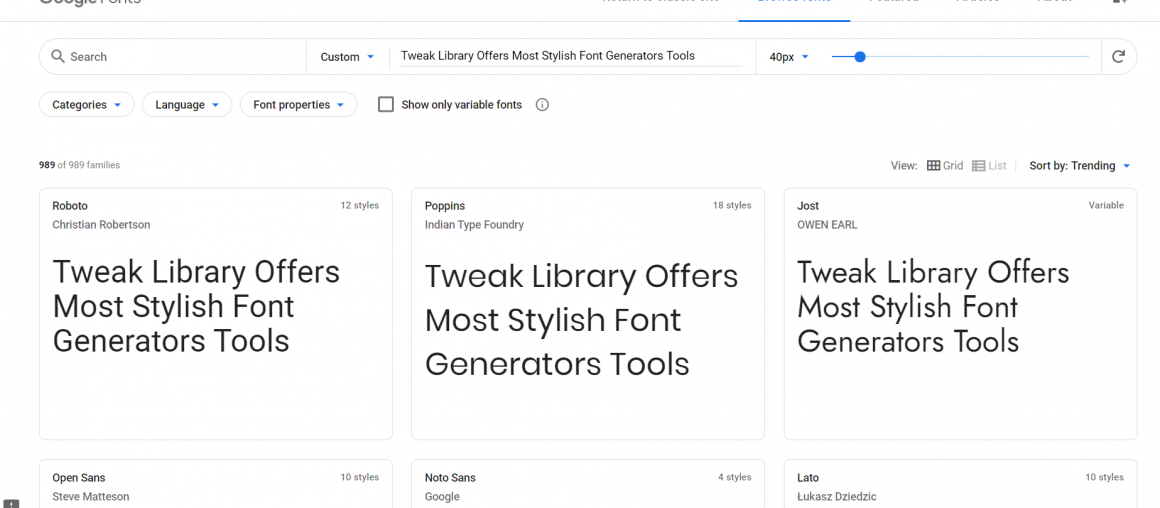Click the Google designer name under Noto Sans

coord(442,497)
